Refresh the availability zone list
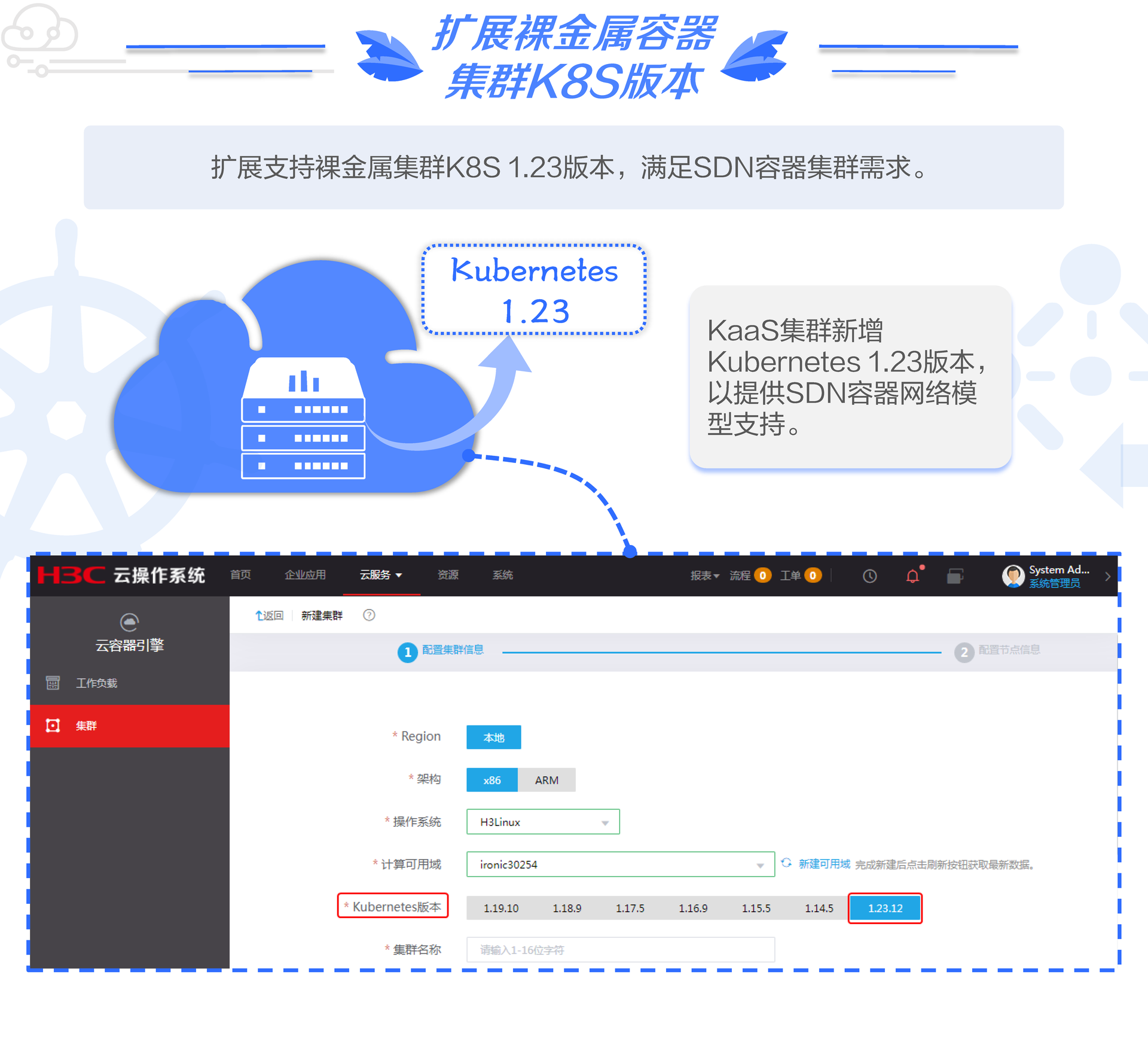Viewport: 1148px width, 1051px height. (786, 863)
